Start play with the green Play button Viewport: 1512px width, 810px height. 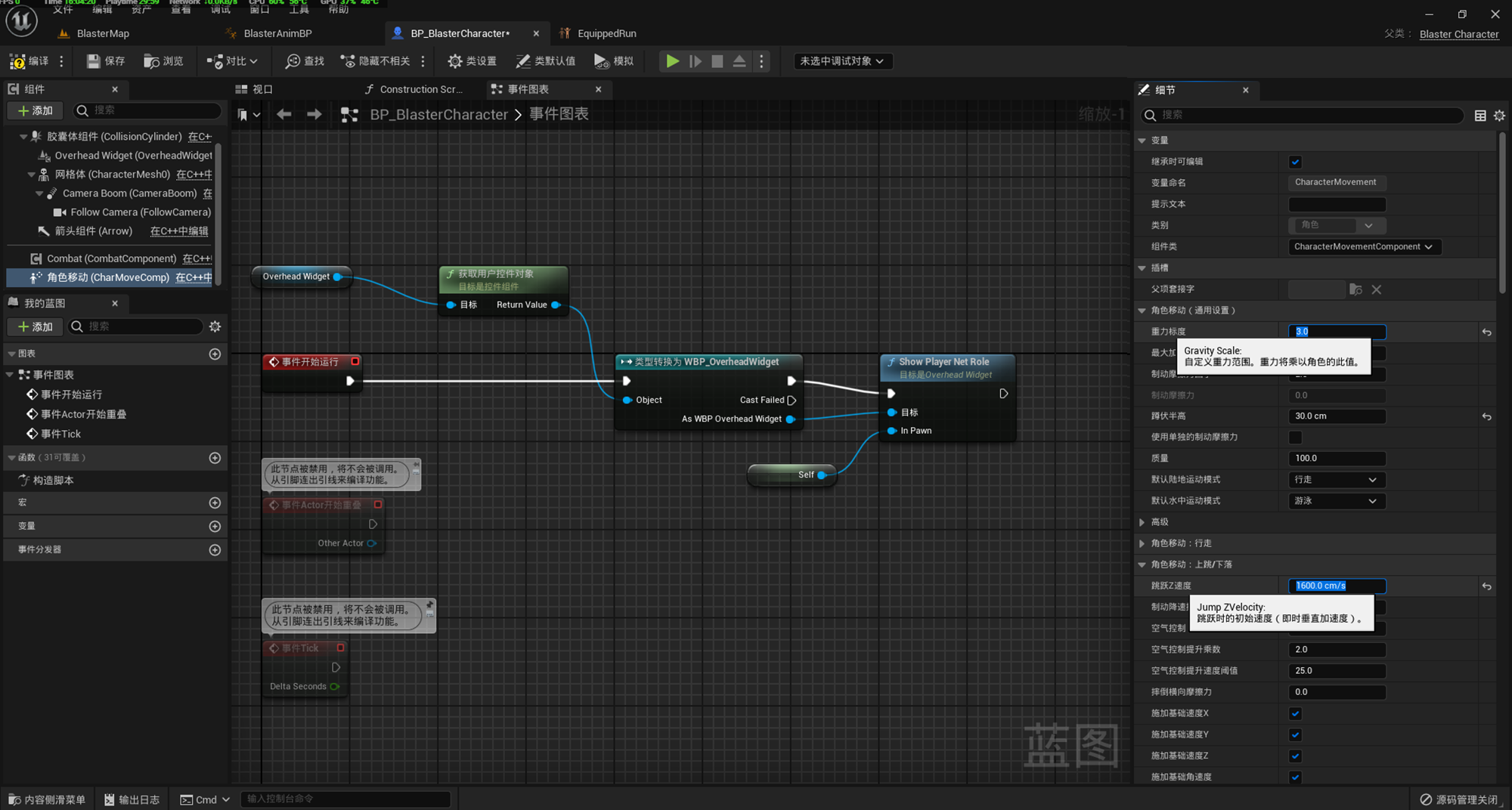point(672,61)
